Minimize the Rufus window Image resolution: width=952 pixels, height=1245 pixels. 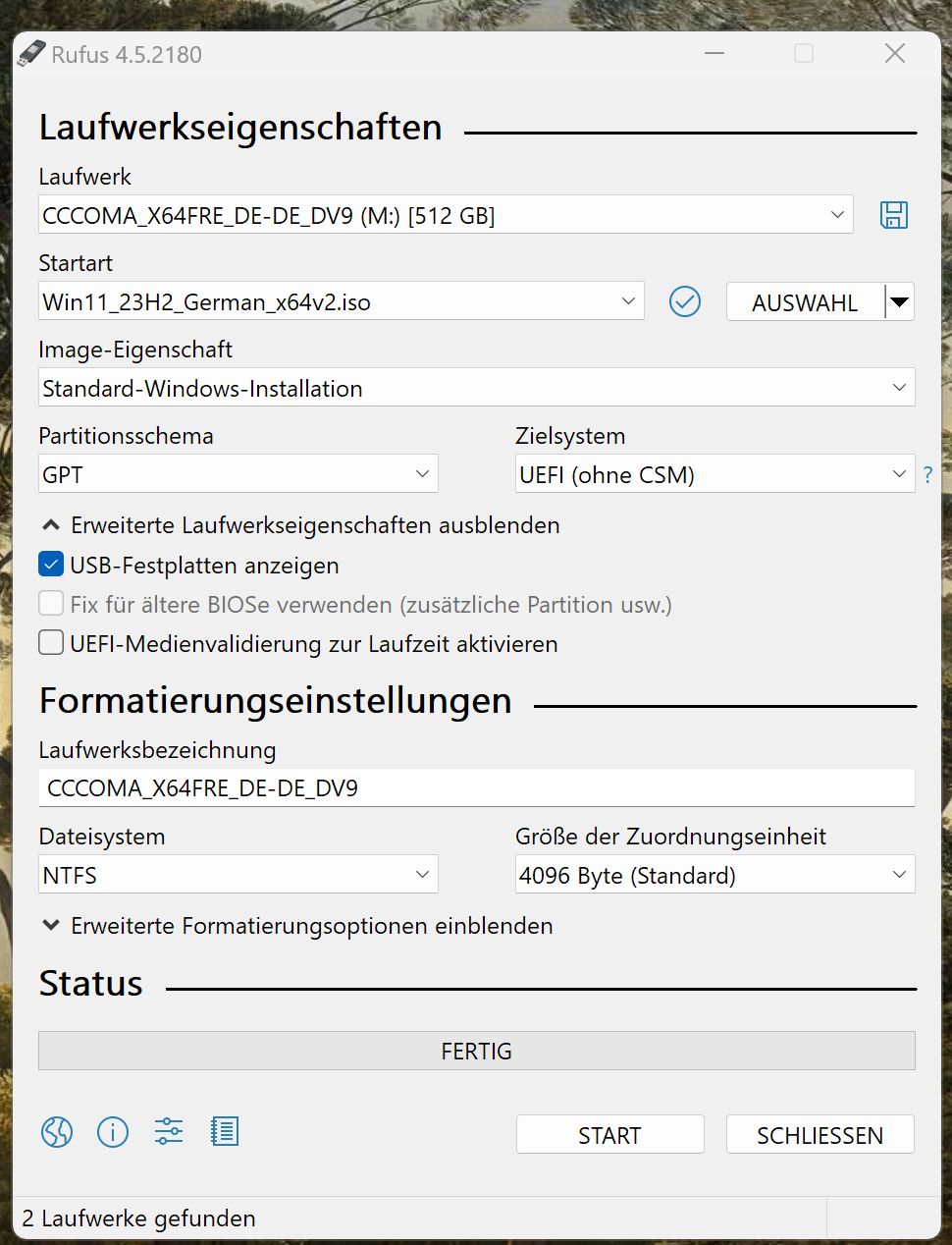click(x=714, y=53)
